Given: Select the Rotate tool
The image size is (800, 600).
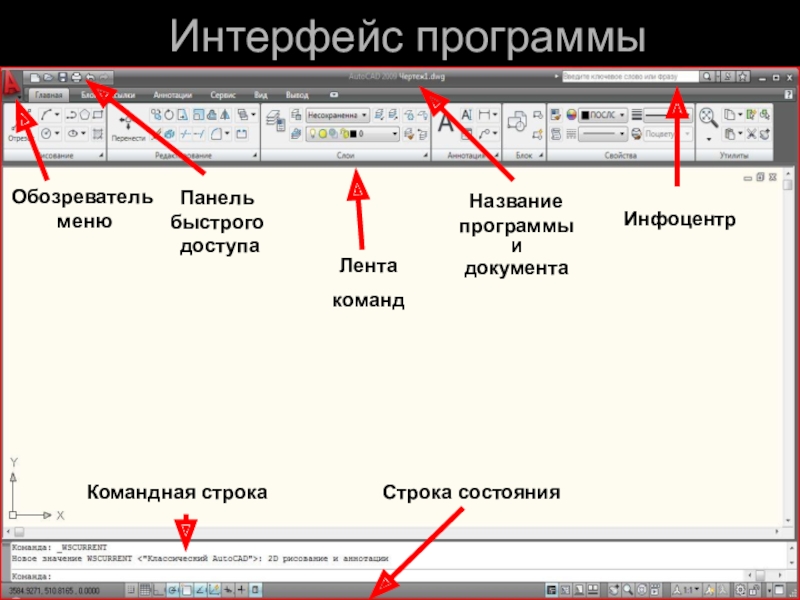Looking at the screenshot, I should coord(169,115).
